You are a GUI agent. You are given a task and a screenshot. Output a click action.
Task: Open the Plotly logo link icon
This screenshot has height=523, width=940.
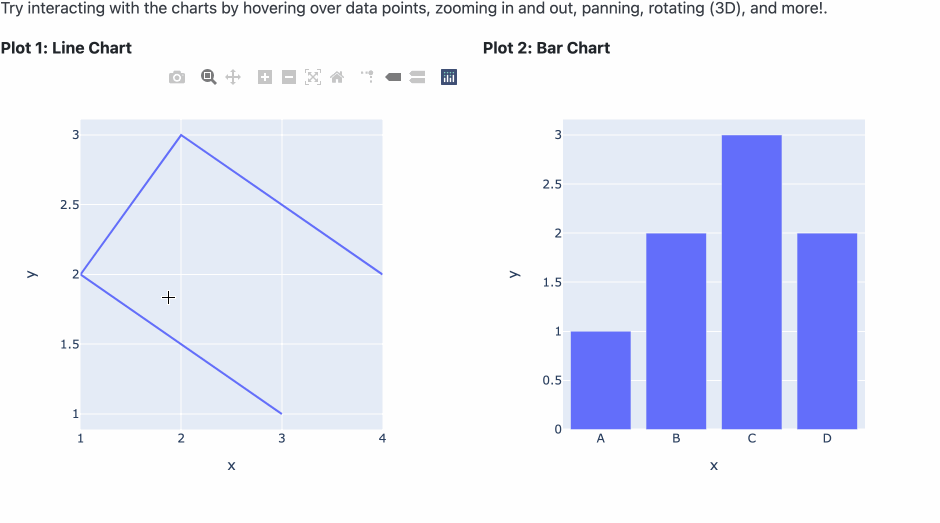coord(449,77)
